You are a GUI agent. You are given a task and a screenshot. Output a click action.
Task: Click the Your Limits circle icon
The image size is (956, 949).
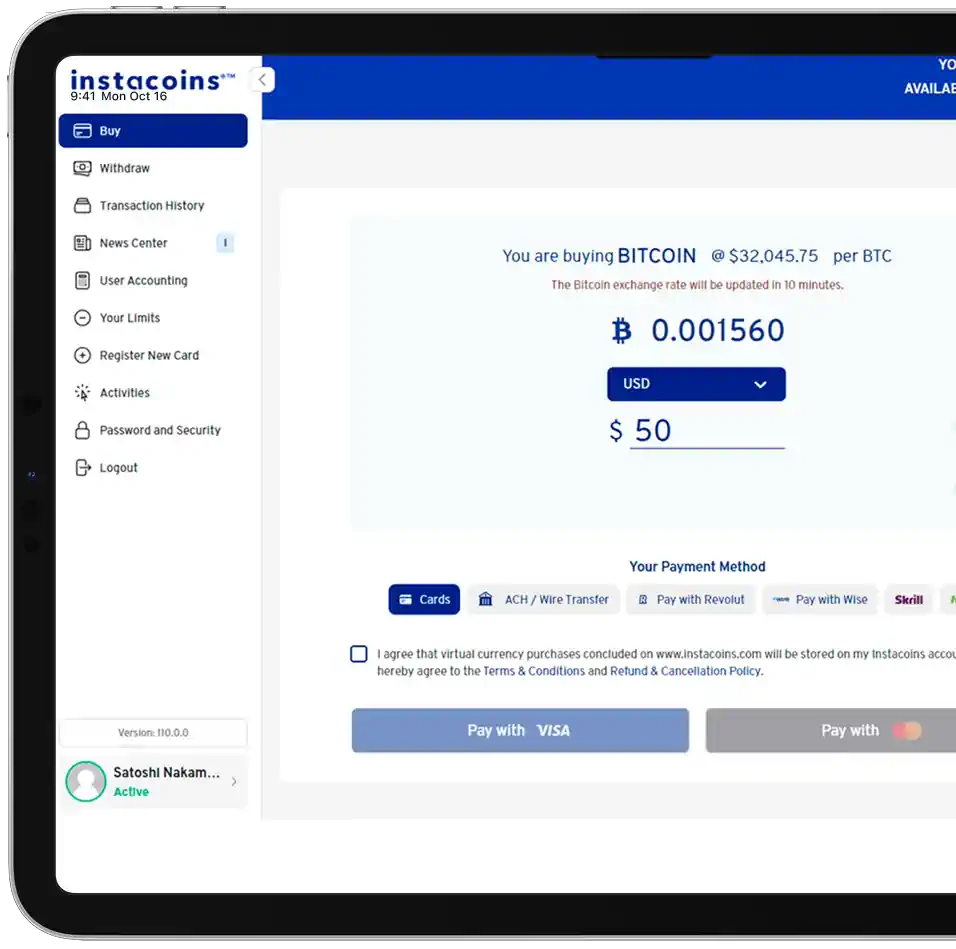[x=82, y=318]
